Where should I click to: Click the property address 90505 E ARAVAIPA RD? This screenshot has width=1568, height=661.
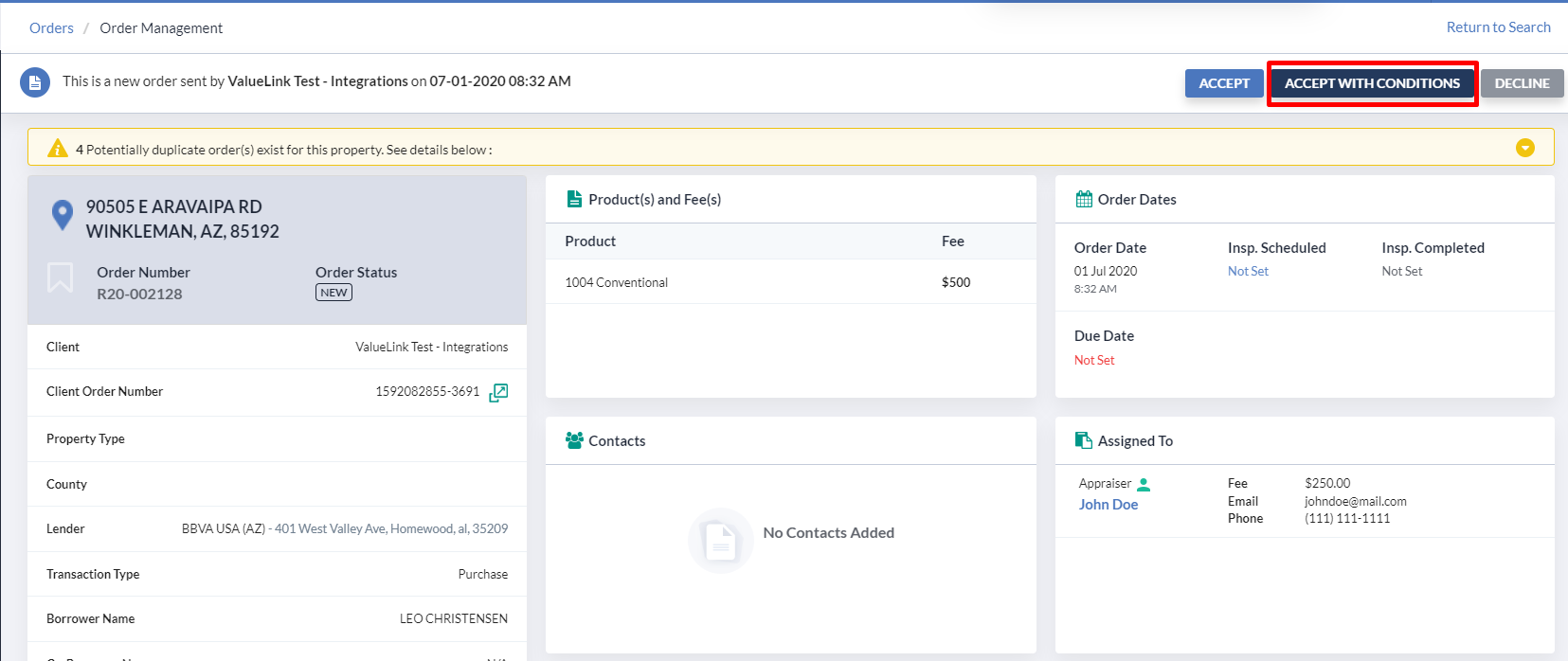point(174,206)
